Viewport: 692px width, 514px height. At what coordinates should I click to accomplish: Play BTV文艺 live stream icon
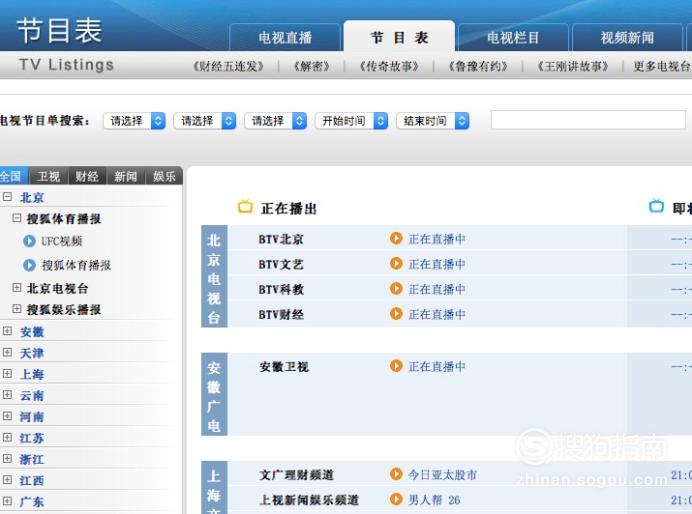[396, 263]
